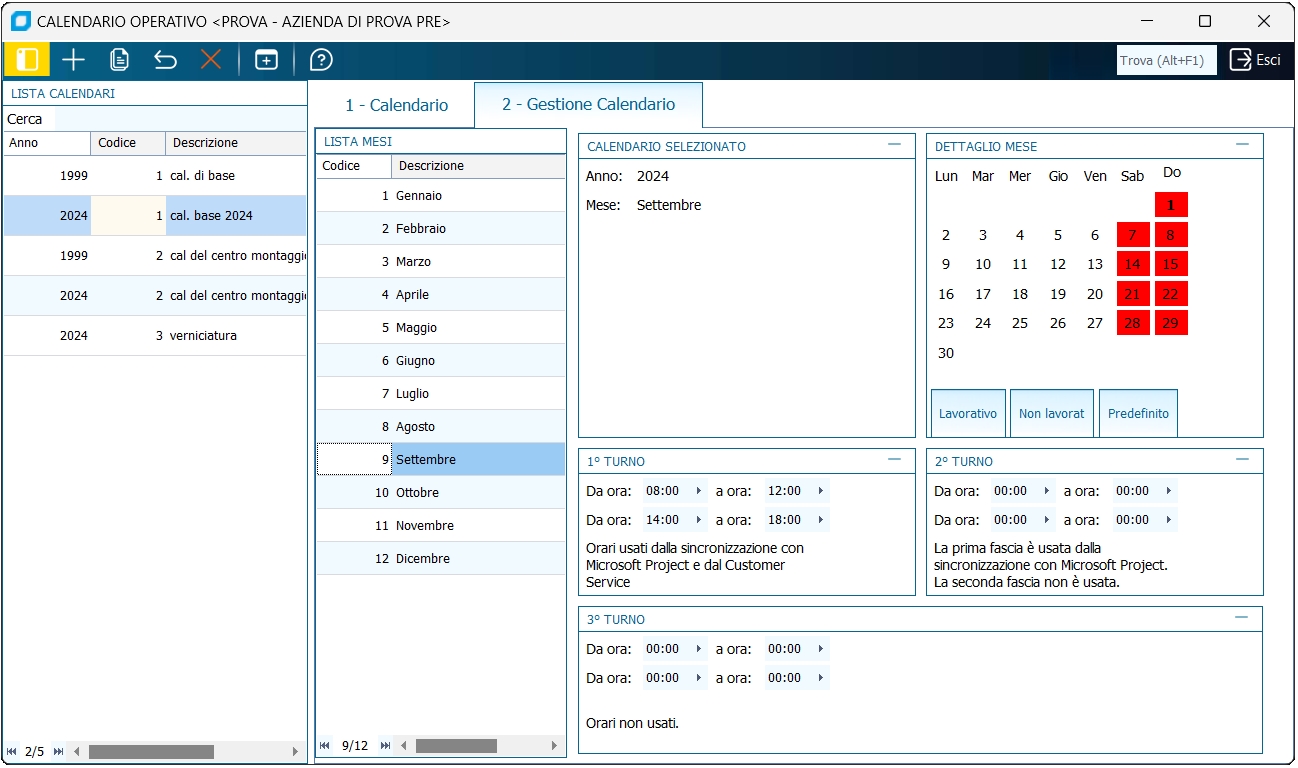Click the duplicate document toolbar icon
Viewport: 1298px width, 768px height.
point(119,60)
